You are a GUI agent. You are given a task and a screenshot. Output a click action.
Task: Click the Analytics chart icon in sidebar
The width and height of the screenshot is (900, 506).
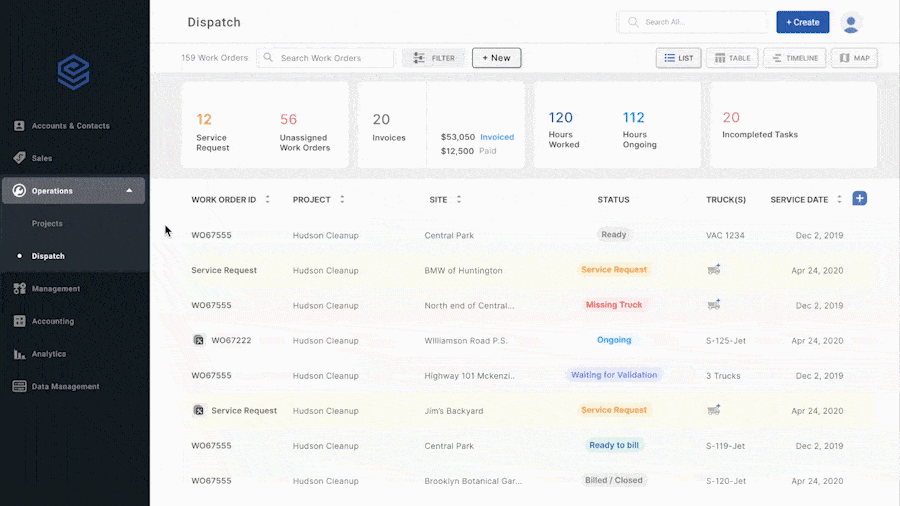coord(19,354)
